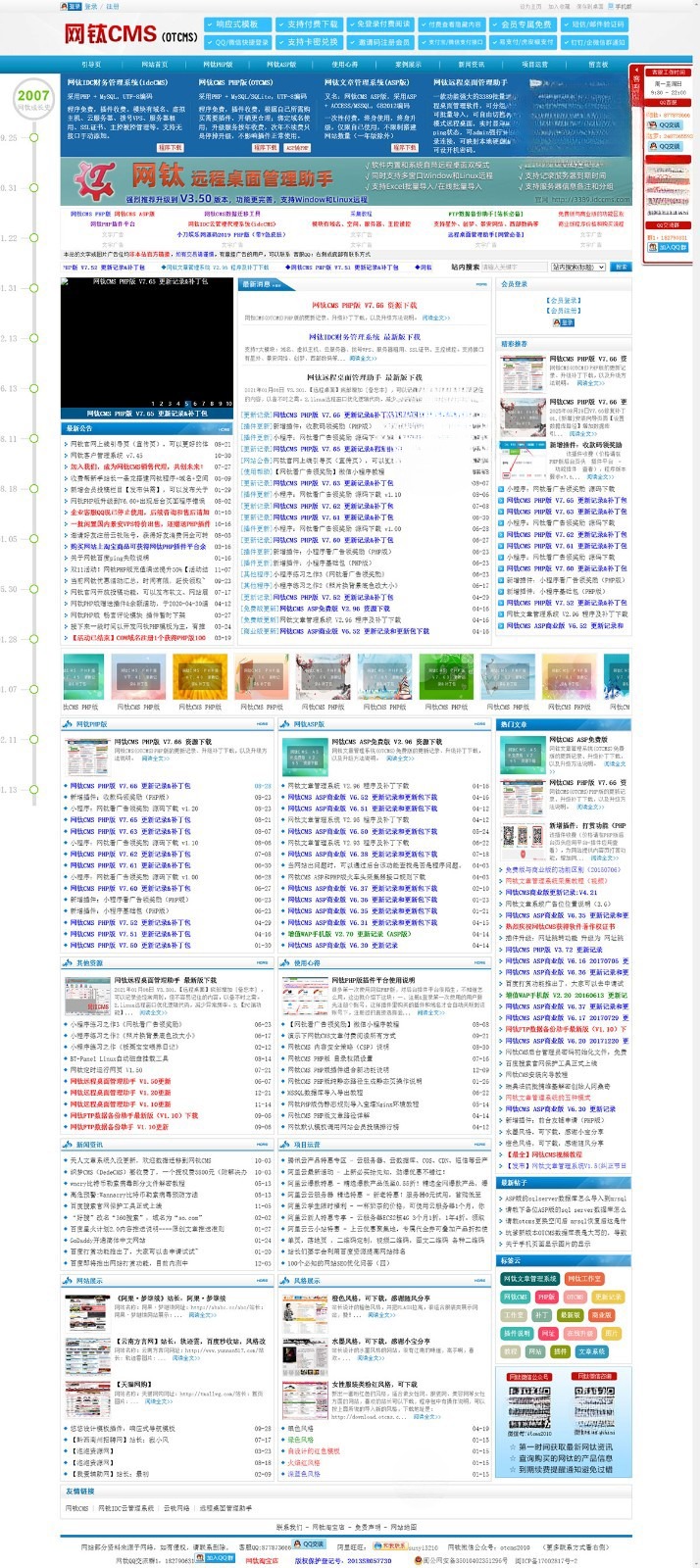Click the 网钛CMS (OTCMS) site logo
Screen dimensions: 700x1568
131,34
